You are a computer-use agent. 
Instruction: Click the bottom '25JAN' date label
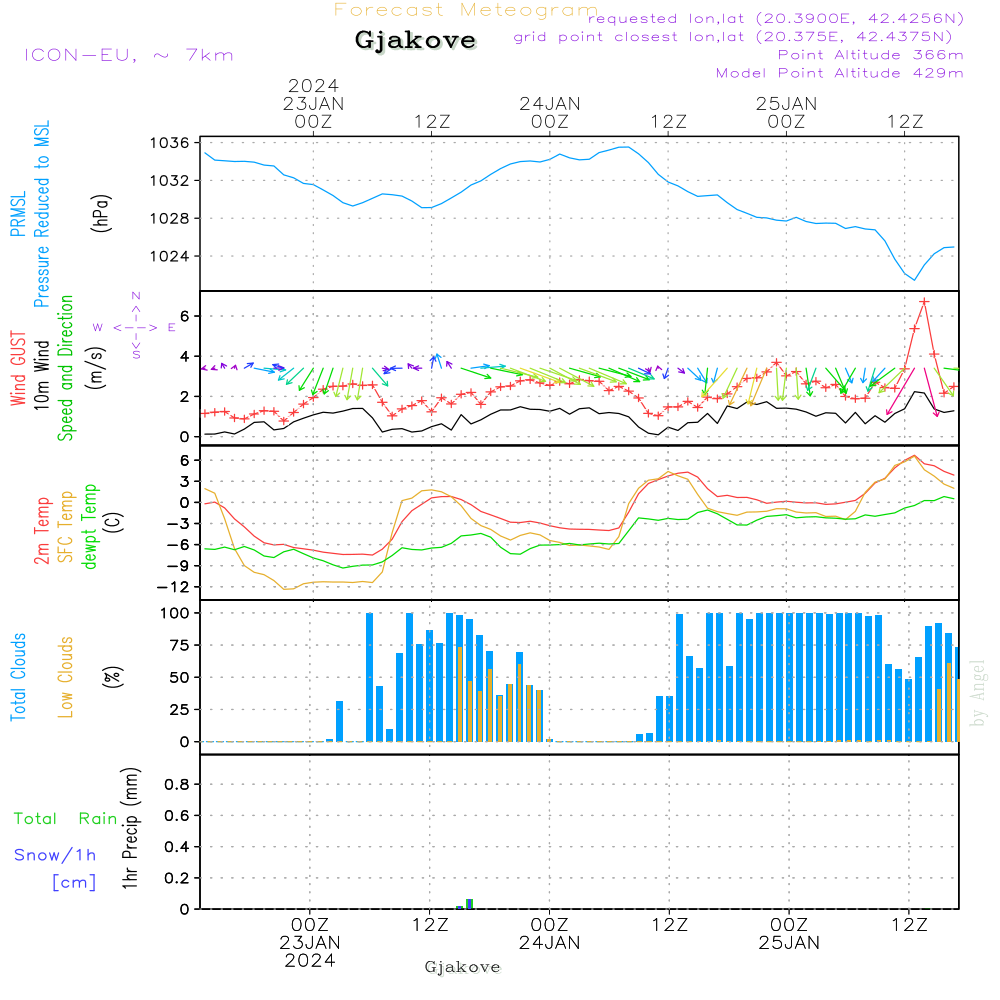pos(788,942)
